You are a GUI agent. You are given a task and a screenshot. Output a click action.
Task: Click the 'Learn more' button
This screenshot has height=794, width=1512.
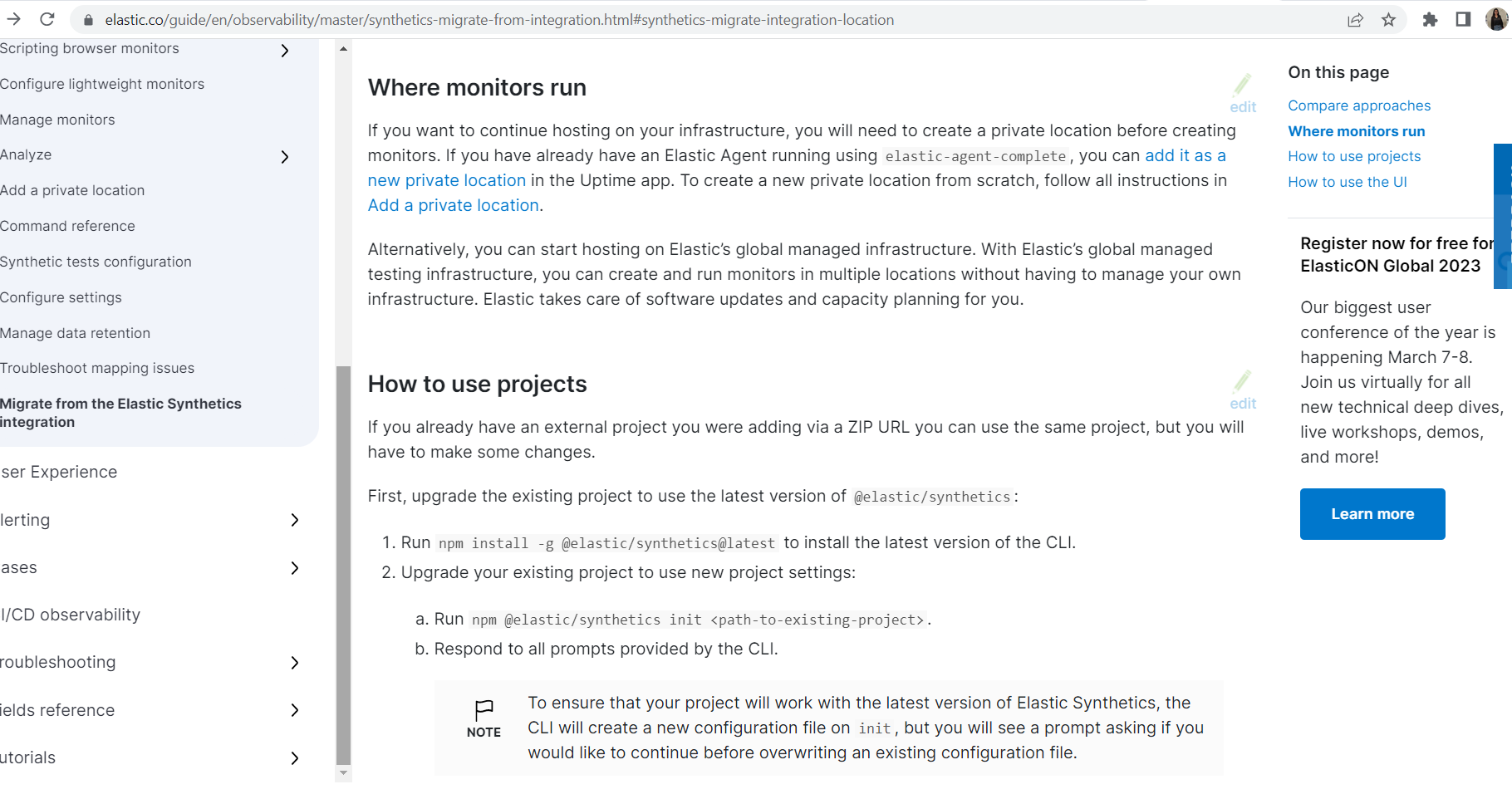[x=1372, y=513]
